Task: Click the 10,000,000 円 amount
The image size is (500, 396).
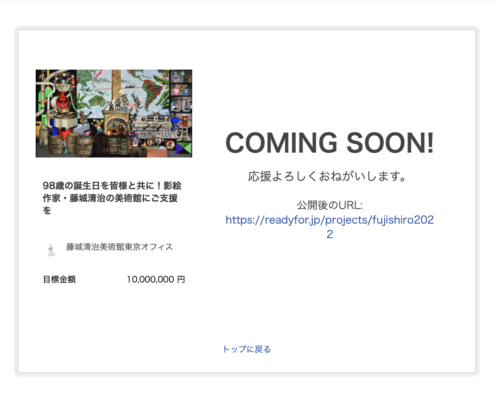Action: pyautogui.click(x=156, y=279)
